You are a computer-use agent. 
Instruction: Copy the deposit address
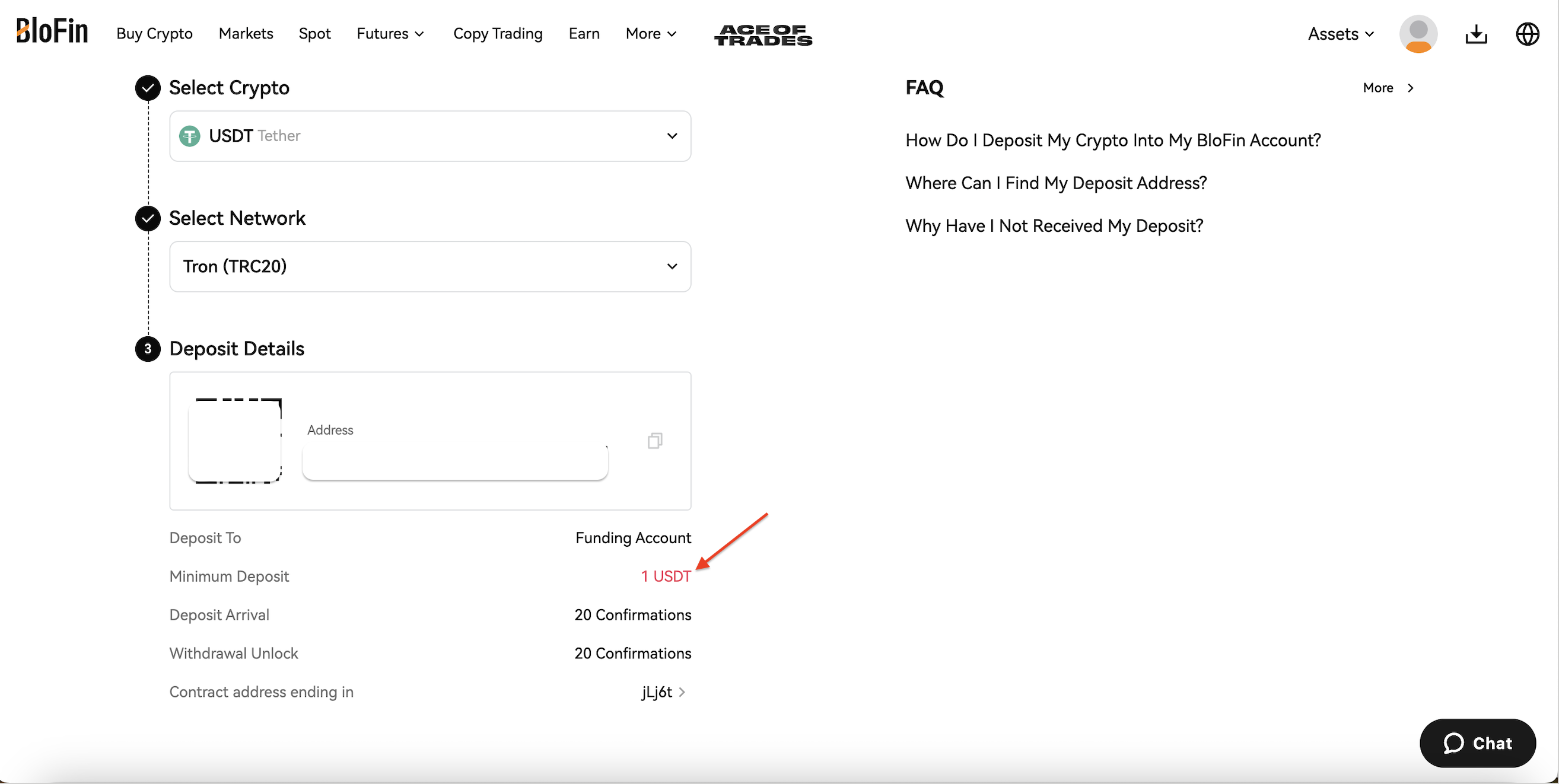(655, 441)
